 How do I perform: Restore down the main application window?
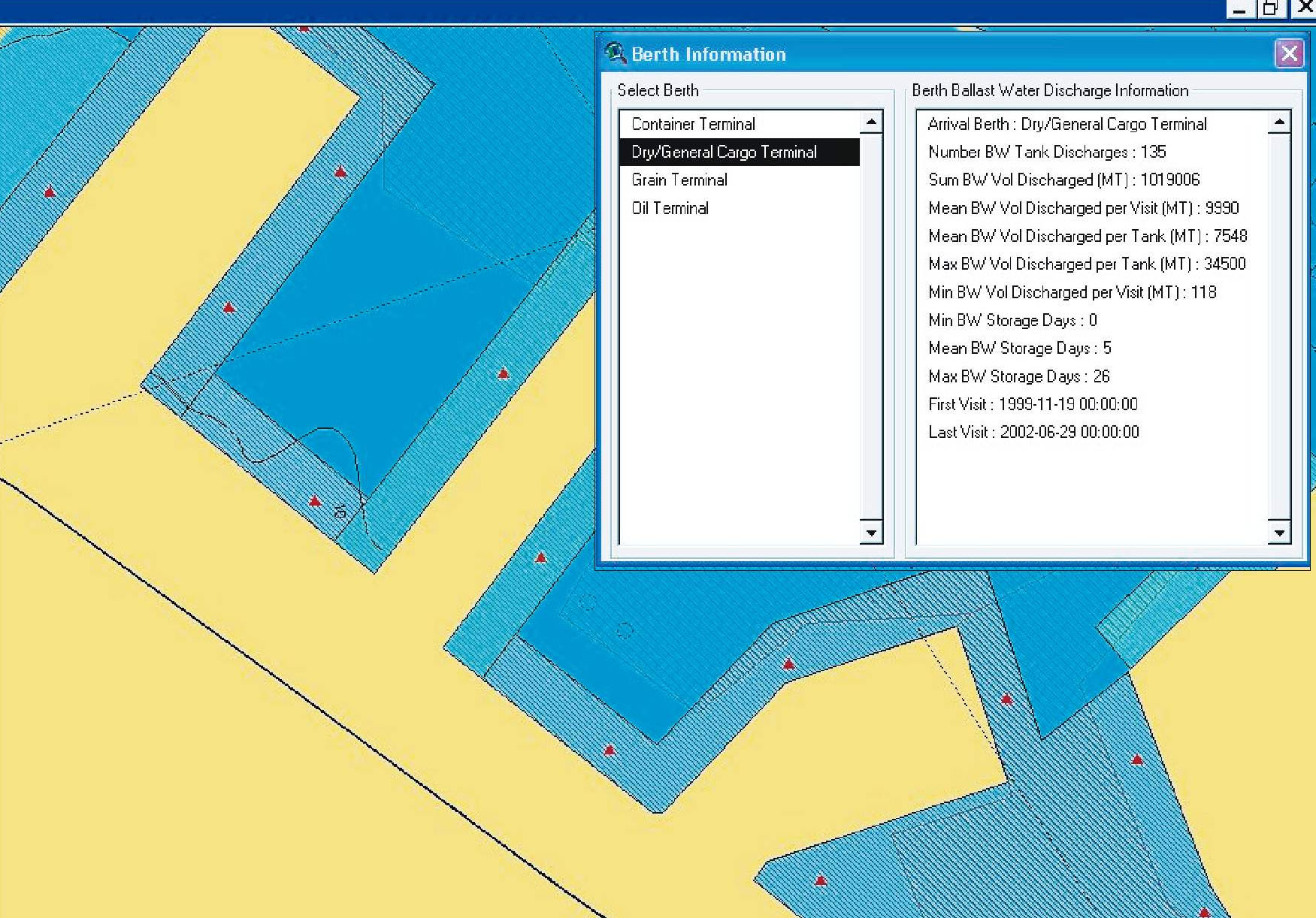click(x=1270, y=9)
